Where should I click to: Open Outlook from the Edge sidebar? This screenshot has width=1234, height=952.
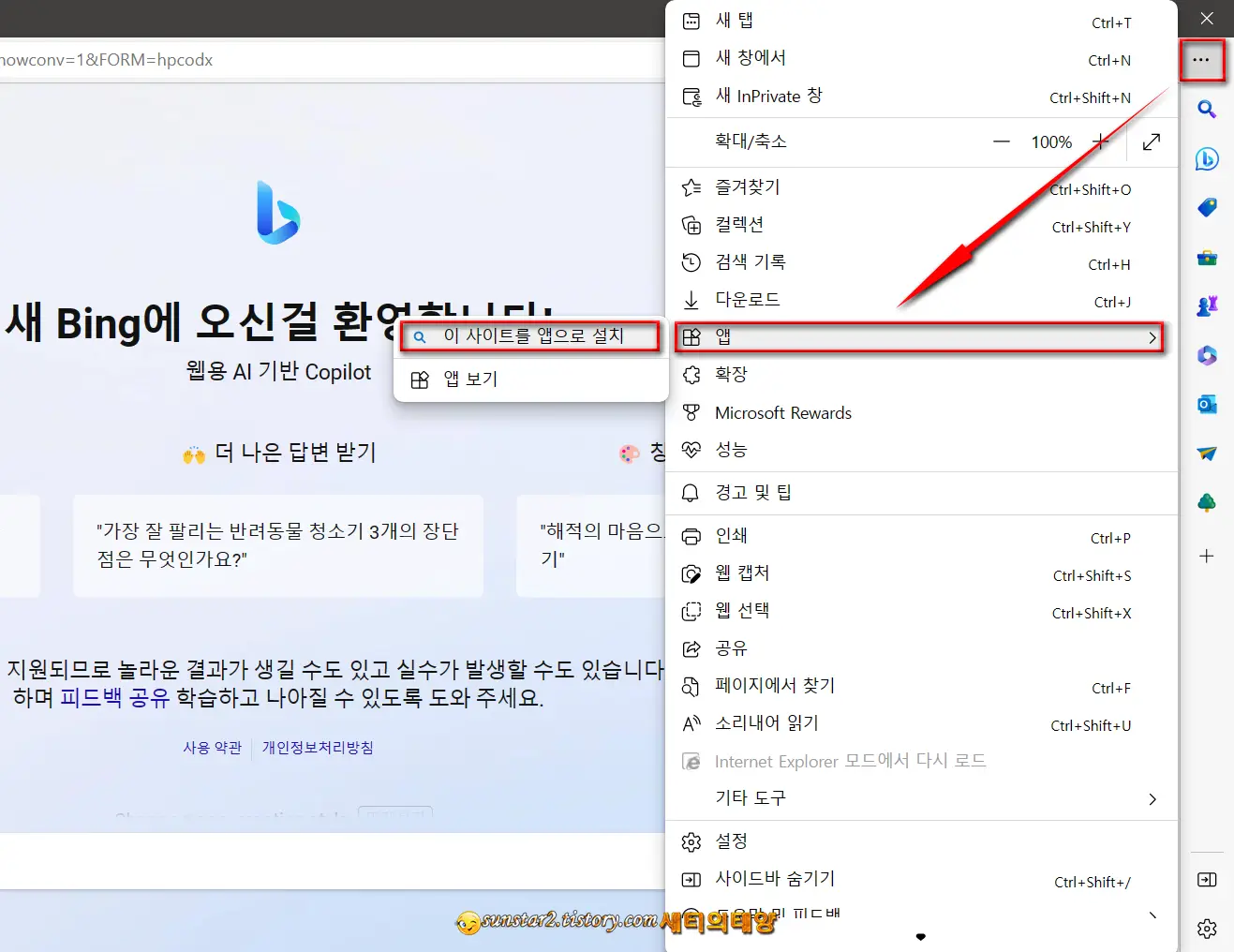point(1207,405)
